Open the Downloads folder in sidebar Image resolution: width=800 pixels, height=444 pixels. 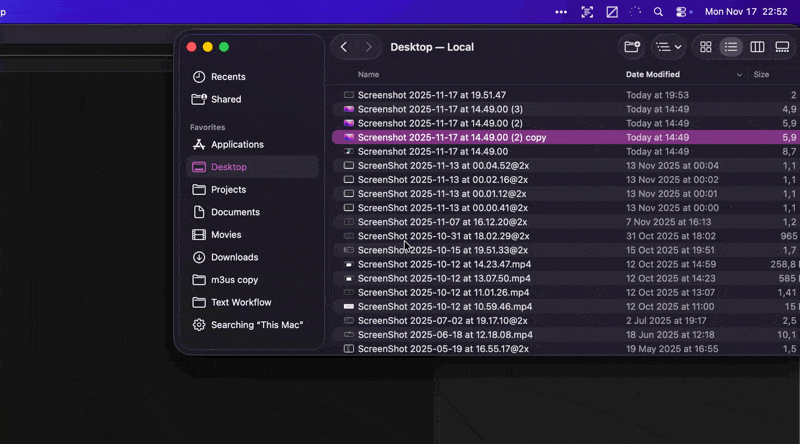pyautogui.click(x=234, y=257)
